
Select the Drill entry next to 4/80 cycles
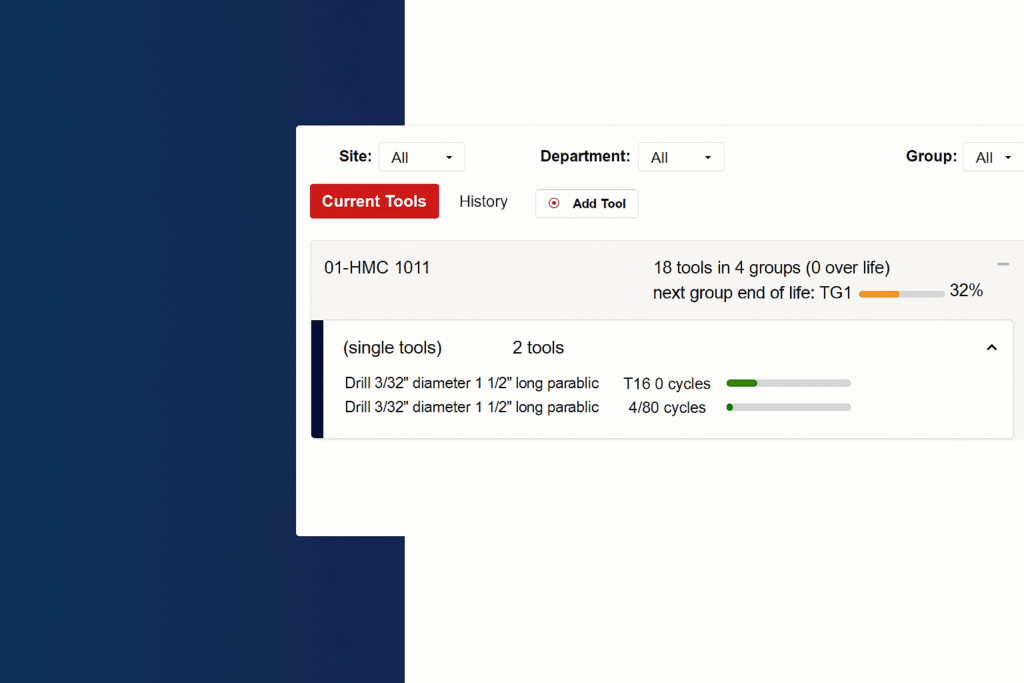471,407
